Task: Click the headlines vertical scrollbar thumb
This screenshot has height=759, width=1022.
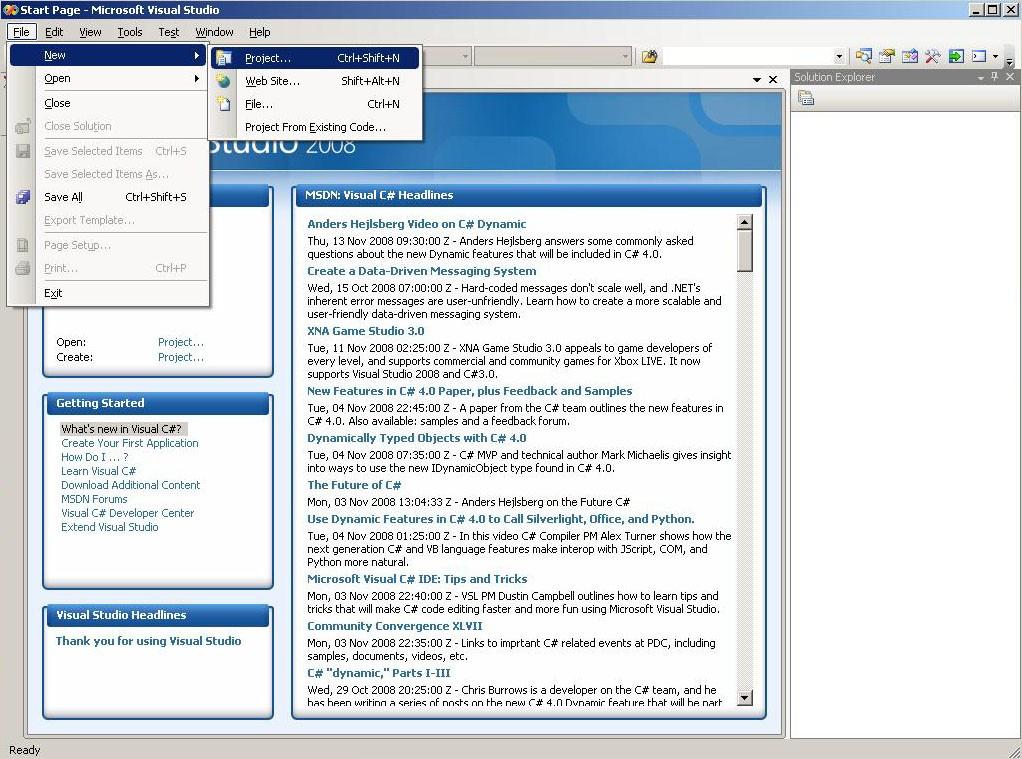Action: pyautogui.click(x=744, y=251)
